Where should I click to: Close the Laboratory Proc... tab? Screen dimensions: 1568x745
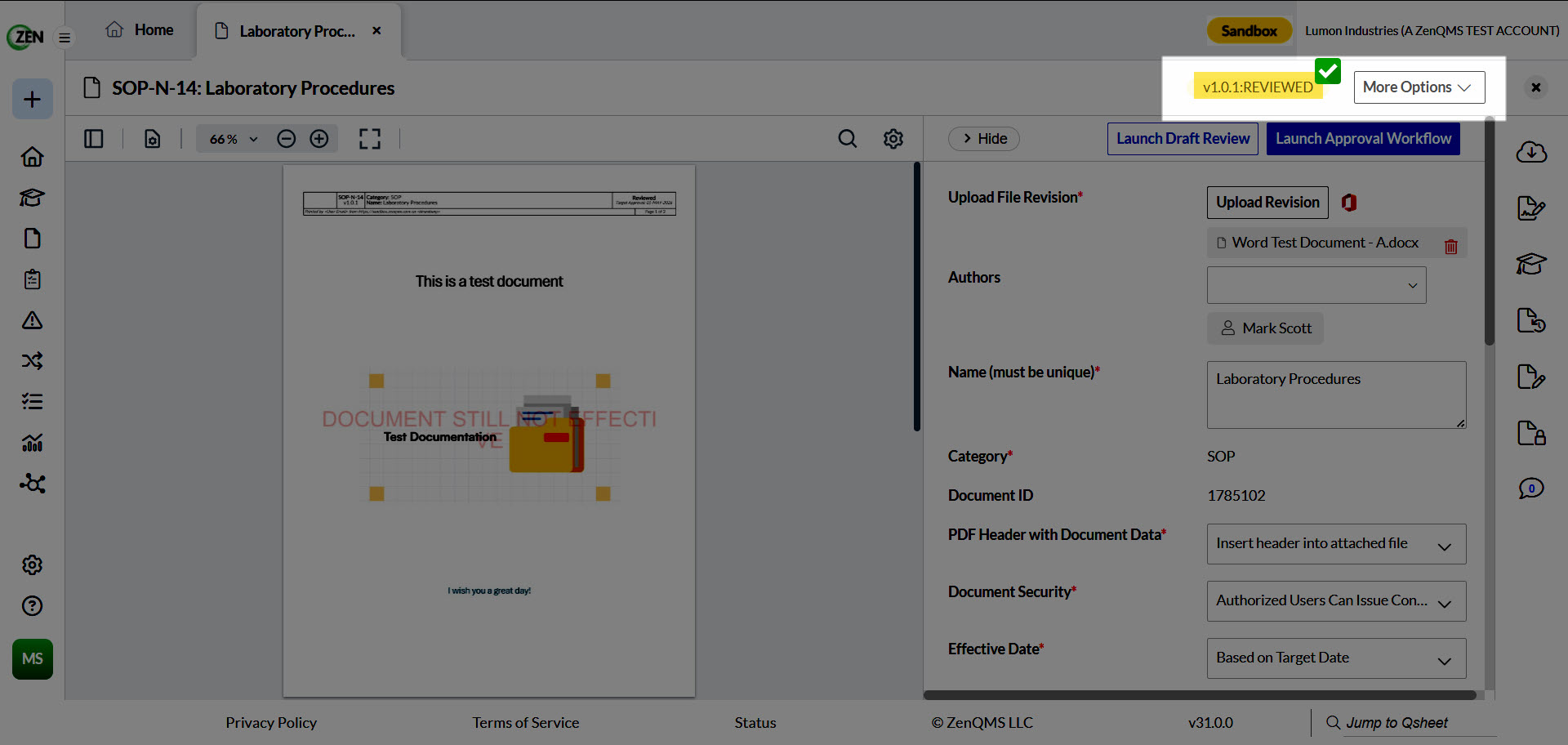[x=376, y=30]
